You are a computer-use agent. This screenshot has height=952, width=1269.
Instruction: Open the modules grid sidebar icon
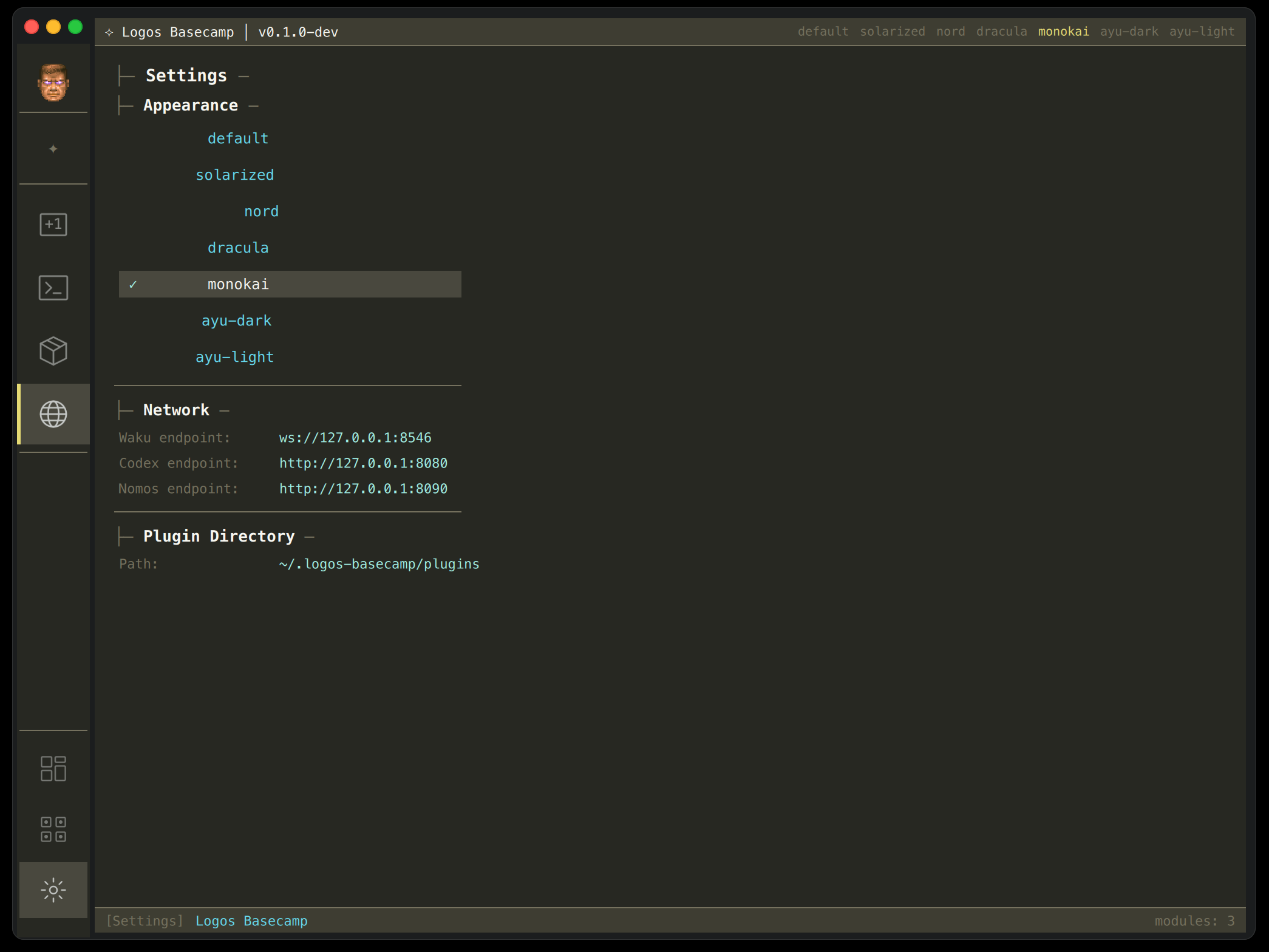53,829
